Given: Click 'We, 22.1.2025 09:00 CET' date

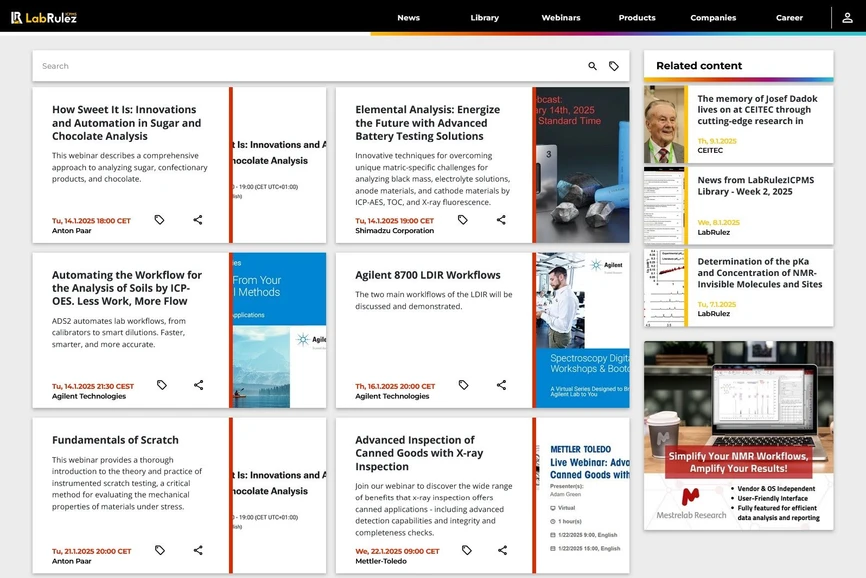Looking at the screenshot, I should coord(397,552).
